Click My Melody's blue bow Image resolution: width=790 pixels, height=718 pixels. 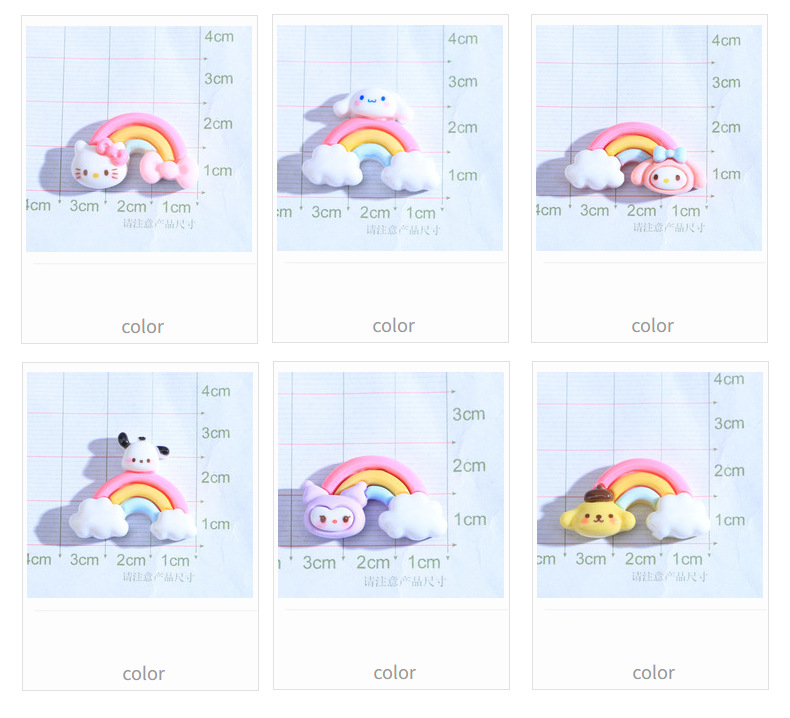coord(670,153)
